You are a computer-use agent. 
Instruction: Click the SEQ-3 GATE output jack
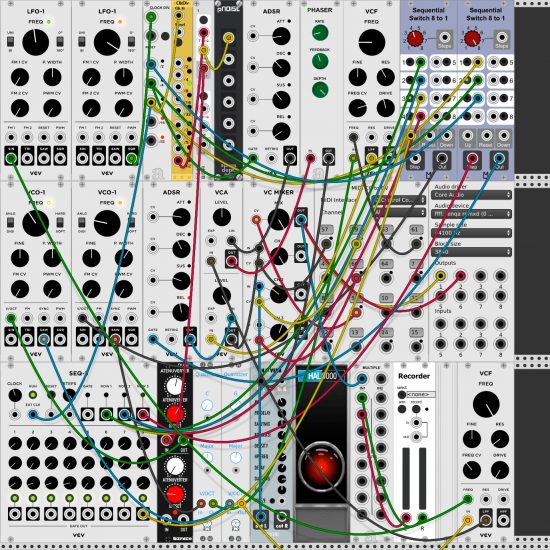(x=88, y=414)
